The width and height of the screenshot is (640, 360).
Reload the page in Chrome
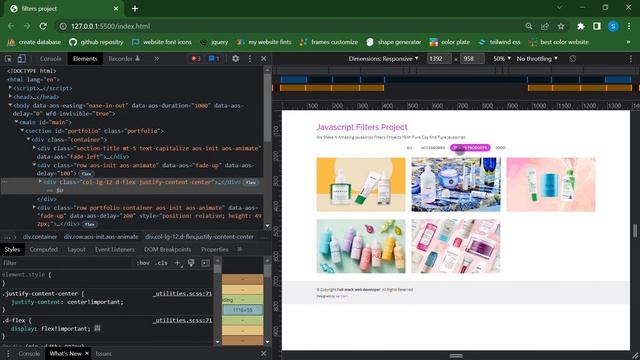(x=43, y=26)
